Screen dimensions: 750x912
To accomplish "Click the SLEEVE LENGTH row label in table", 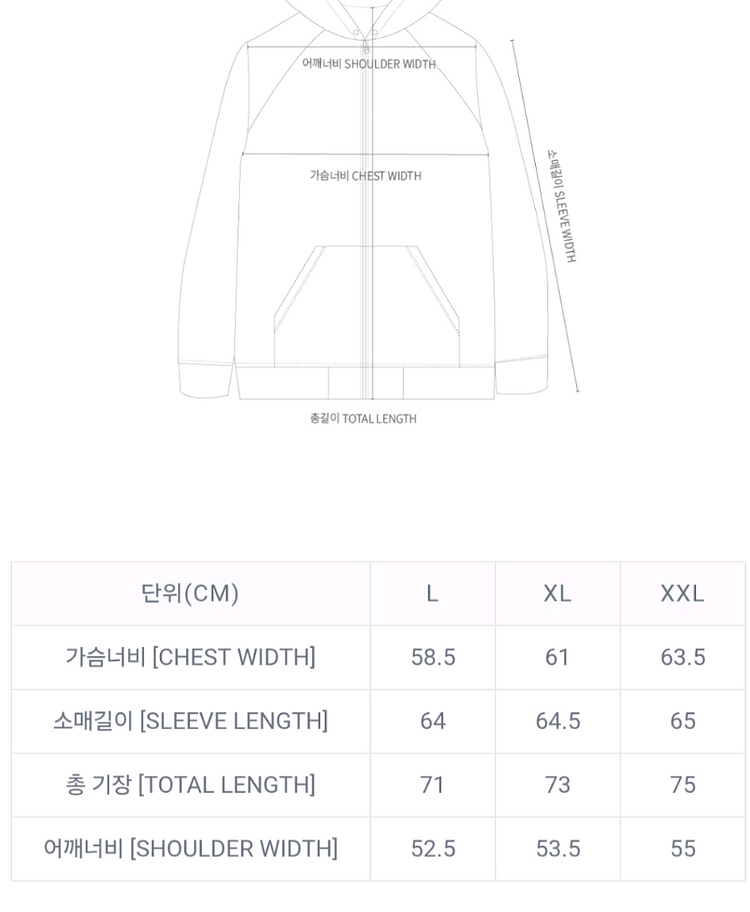I will coord(190,721).
